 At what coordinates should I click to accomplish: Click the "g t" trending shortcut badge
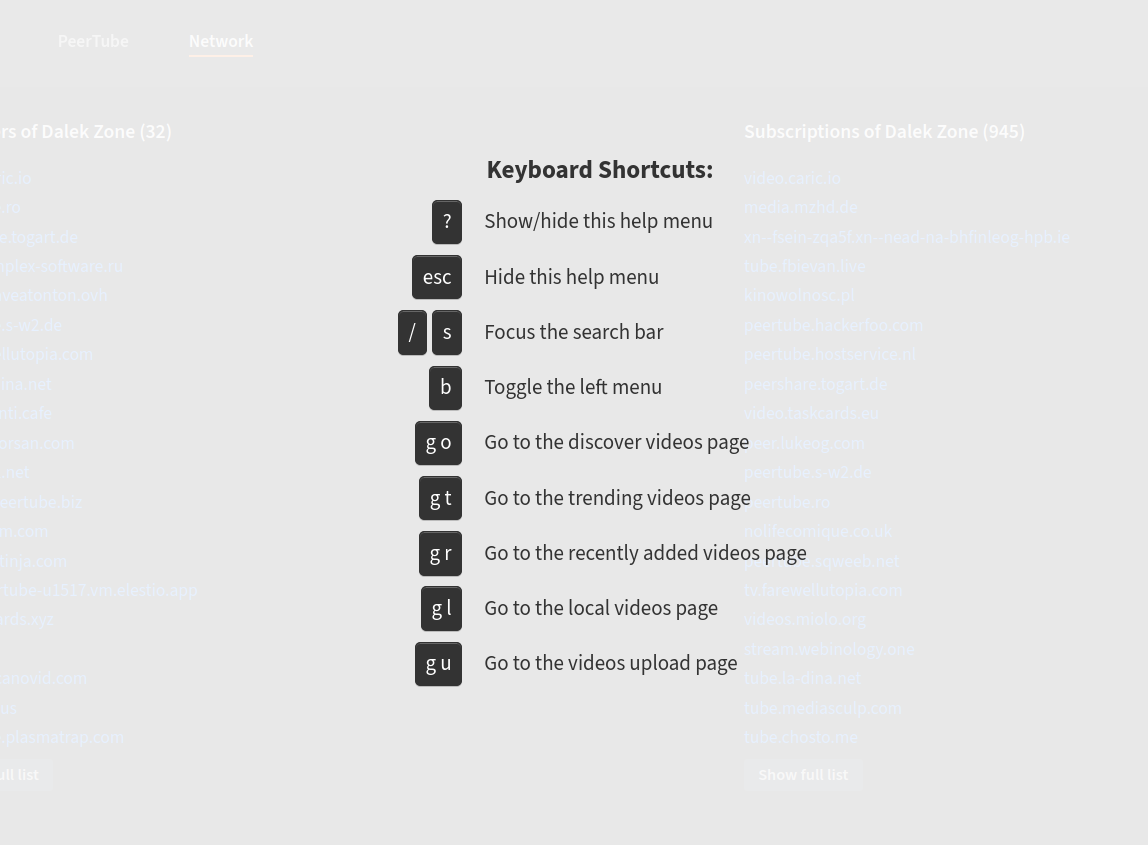coord(440,498)
